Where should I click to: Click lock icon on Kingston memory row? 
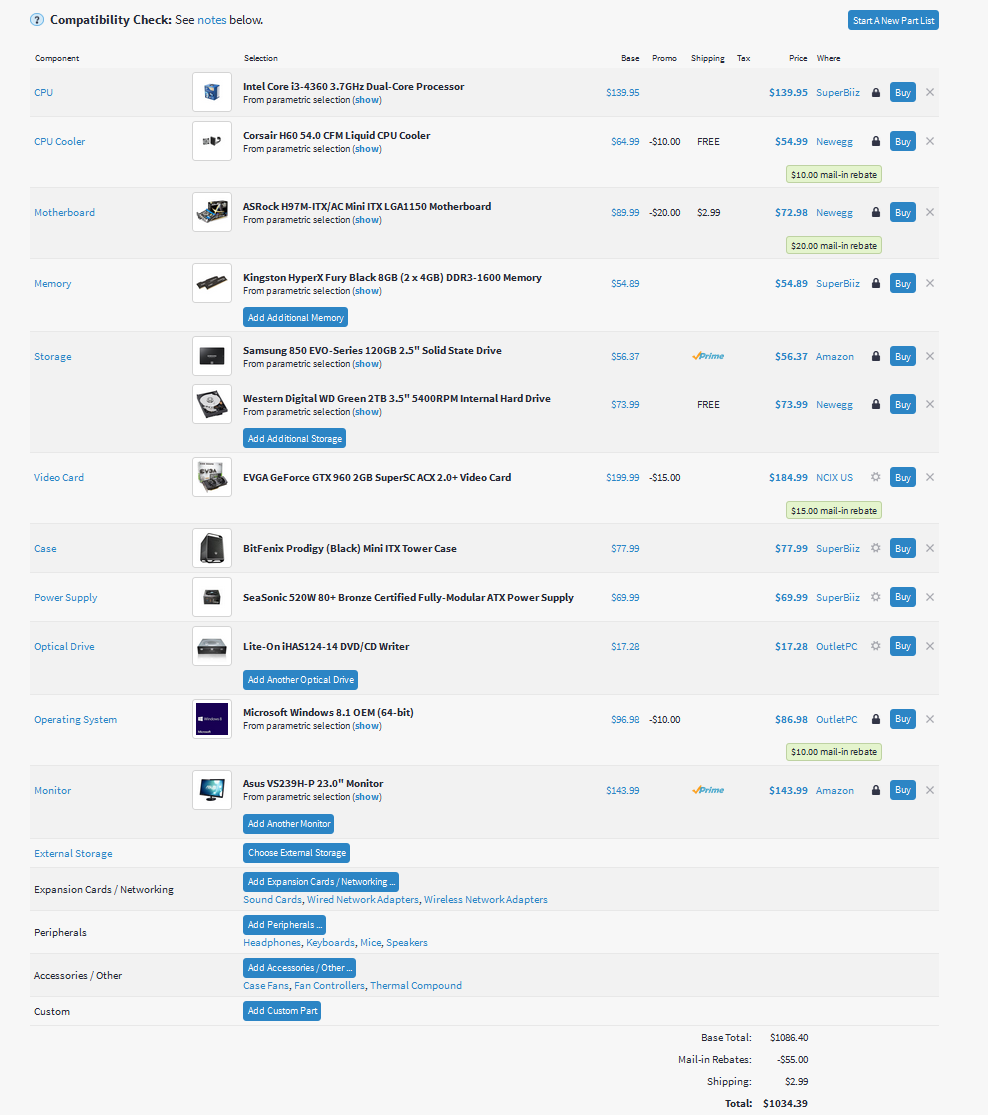click(876, 284)
